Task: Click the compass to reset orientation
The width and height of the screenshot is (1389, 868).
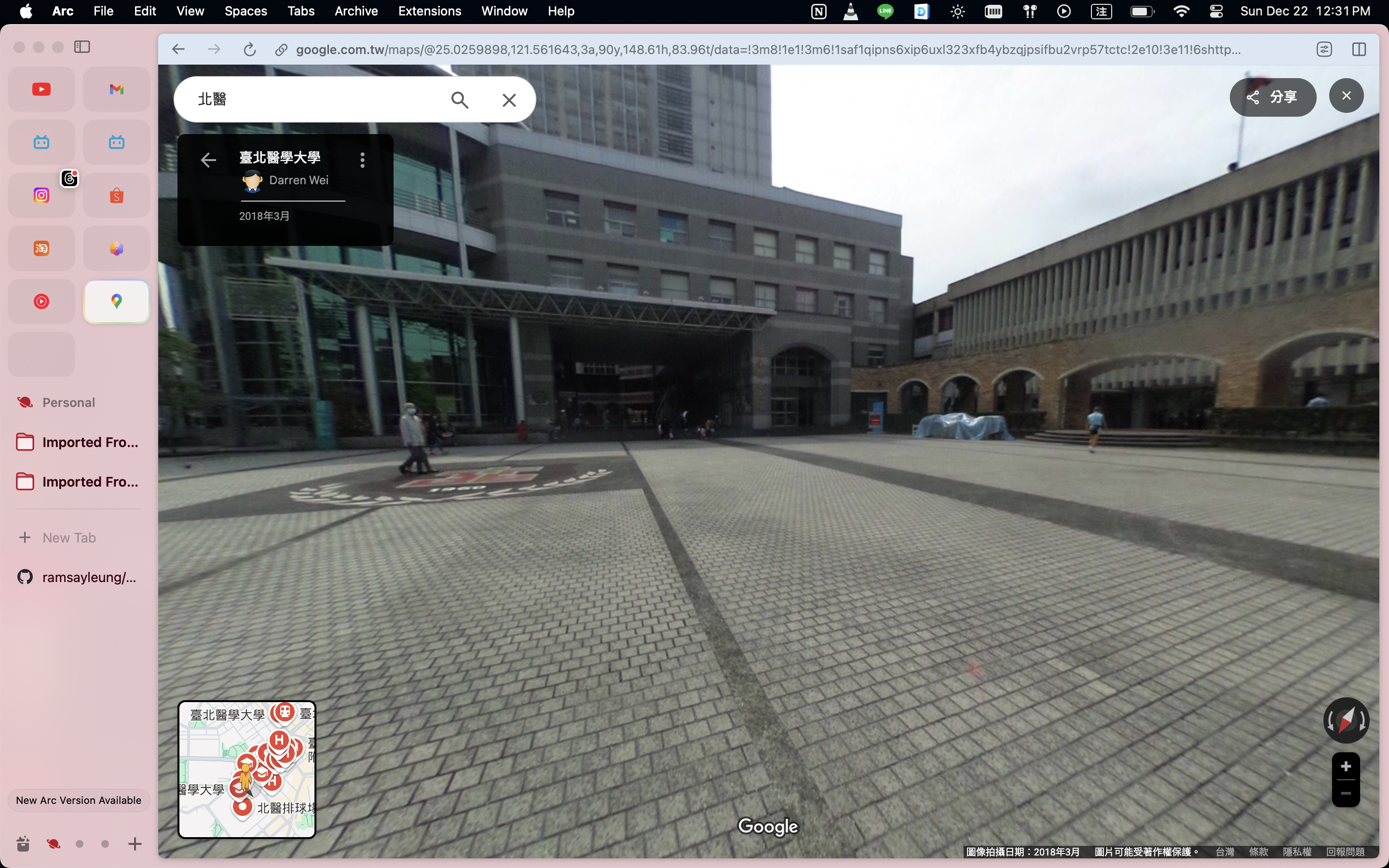Action: 1346,720
